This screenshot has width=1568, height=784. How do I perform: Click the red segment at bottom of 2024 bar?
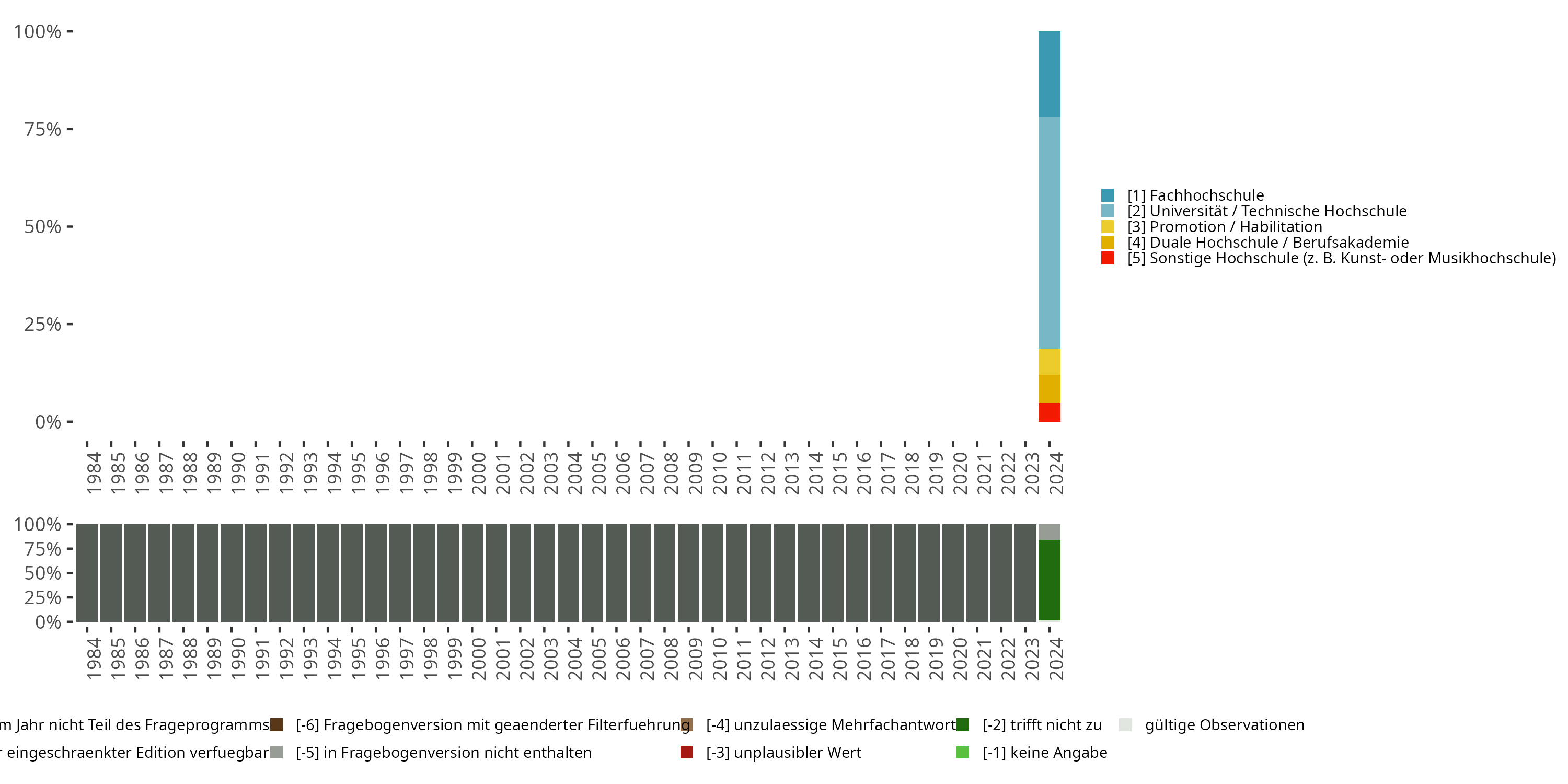click(x=1049, y=412)
